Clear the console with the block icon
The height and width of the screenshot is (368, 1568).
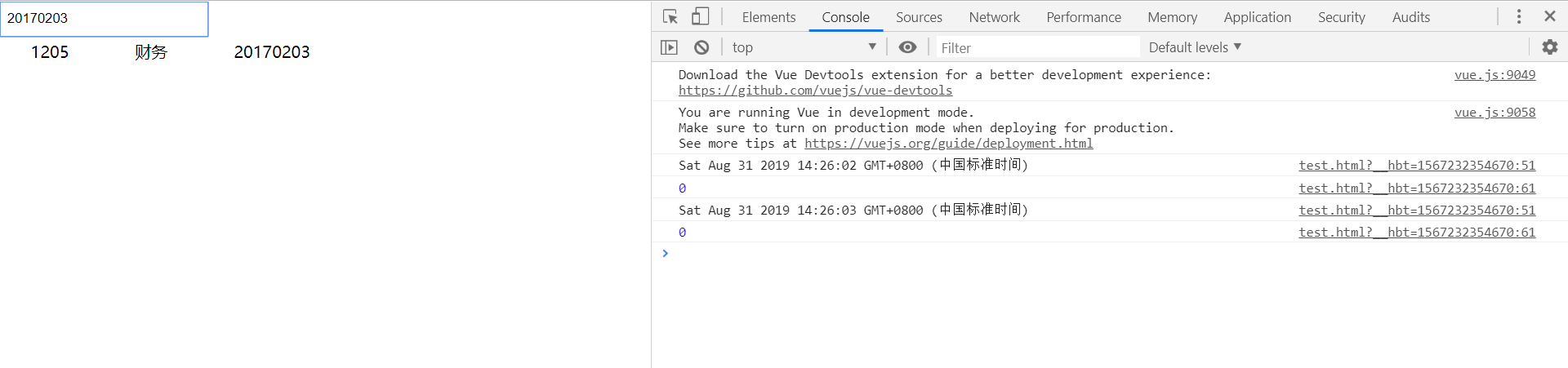point(702,47)
